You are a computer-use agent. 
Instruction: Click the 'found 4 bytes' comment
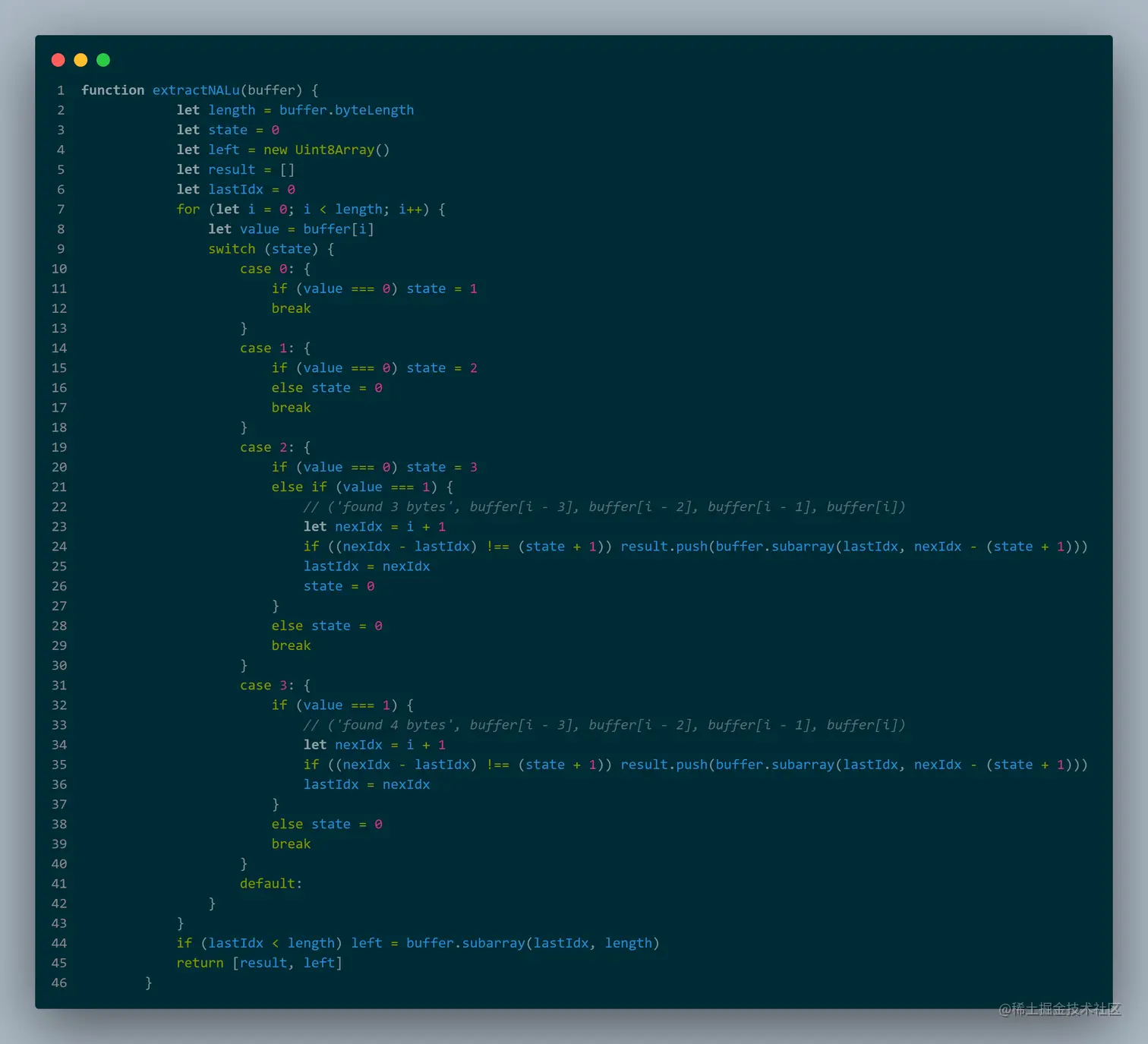point(604,725)
